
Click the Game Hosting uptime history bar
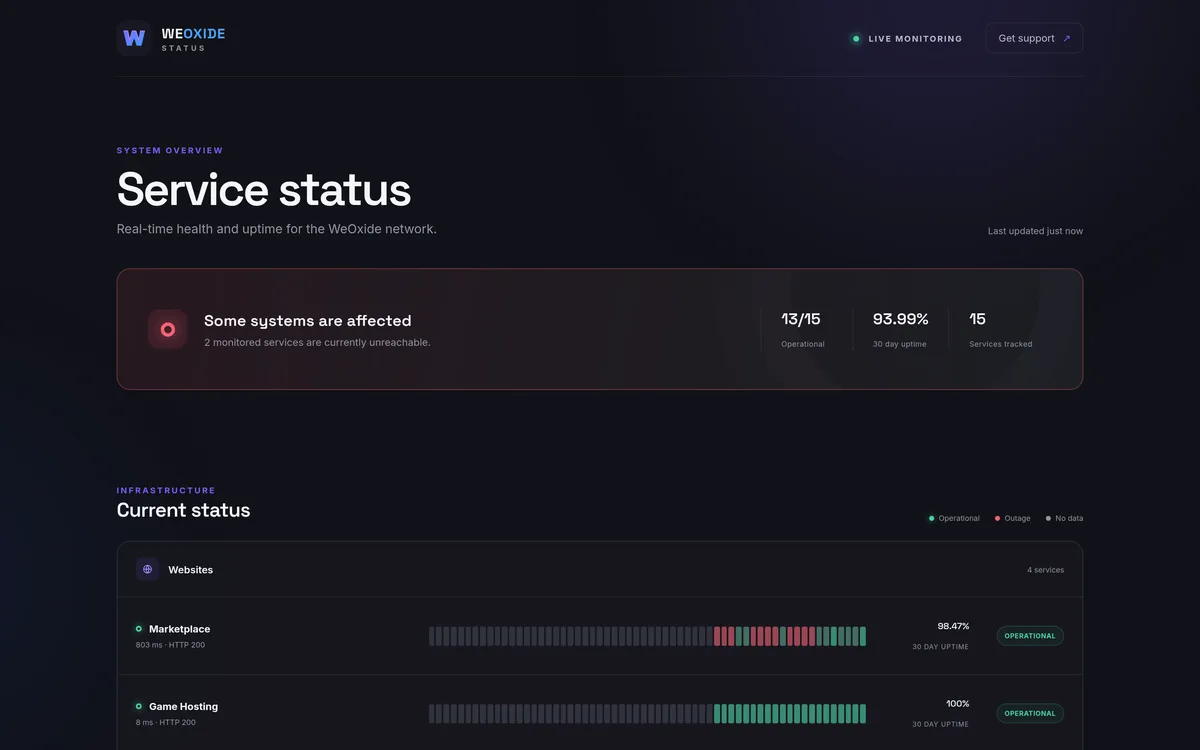[648, 713]
